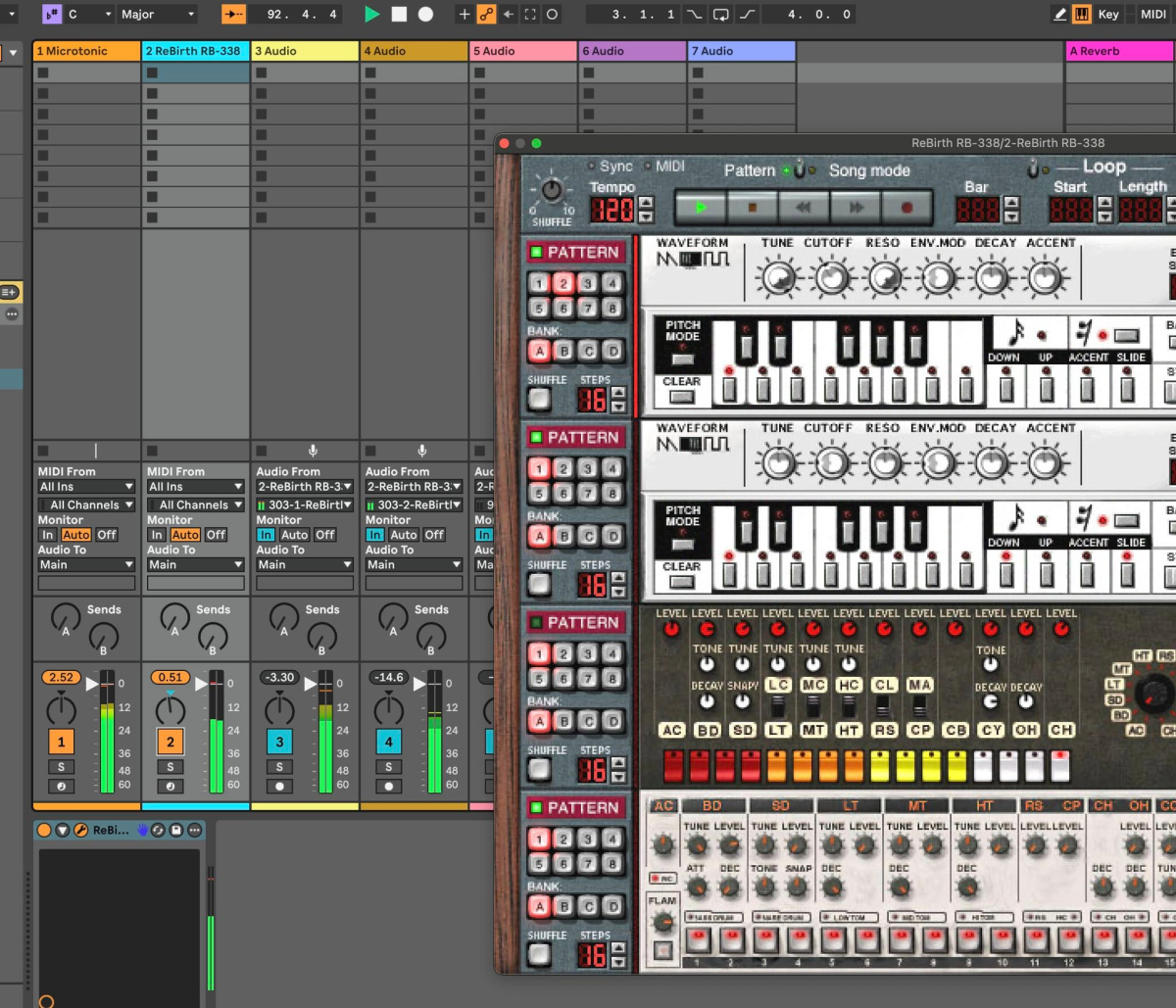The image size is (1176, 1008).
Task: Click the ReBirth device wrench icon
Action: click(x=80, y=830)
